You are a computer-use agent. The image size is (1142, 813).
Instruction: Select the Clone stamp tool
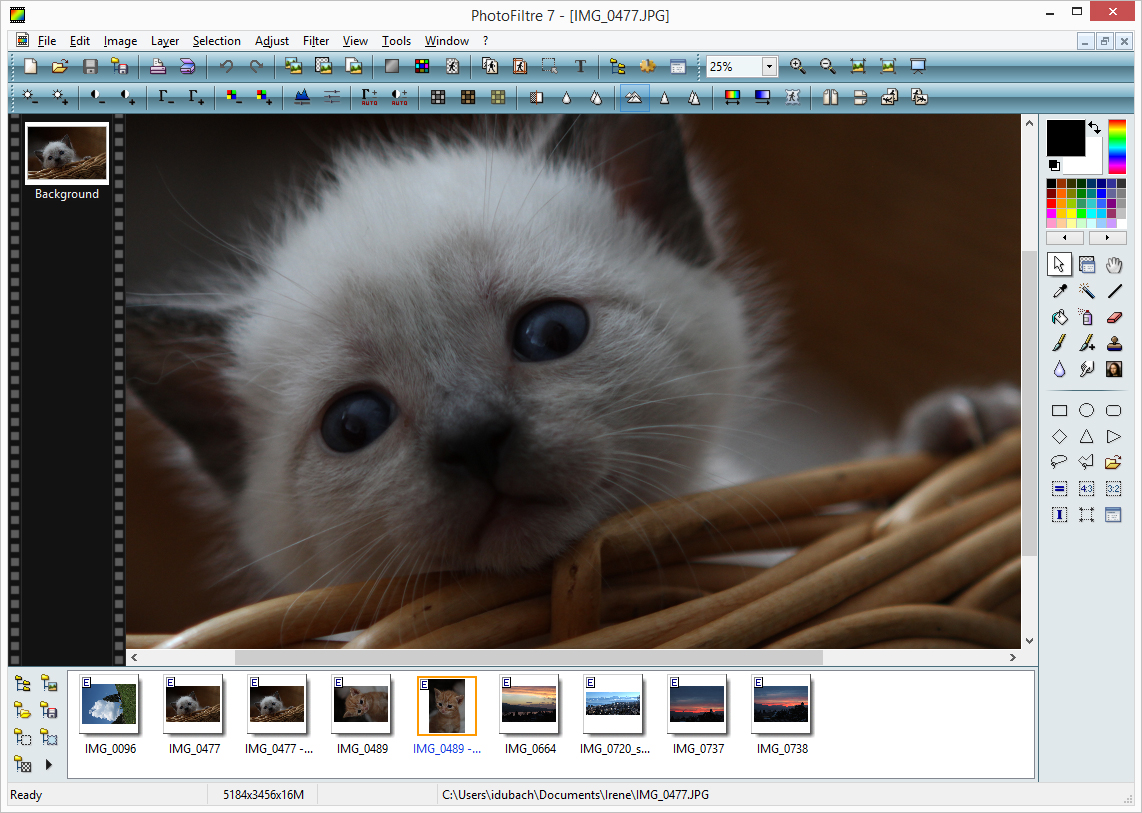coord(1114,343)
